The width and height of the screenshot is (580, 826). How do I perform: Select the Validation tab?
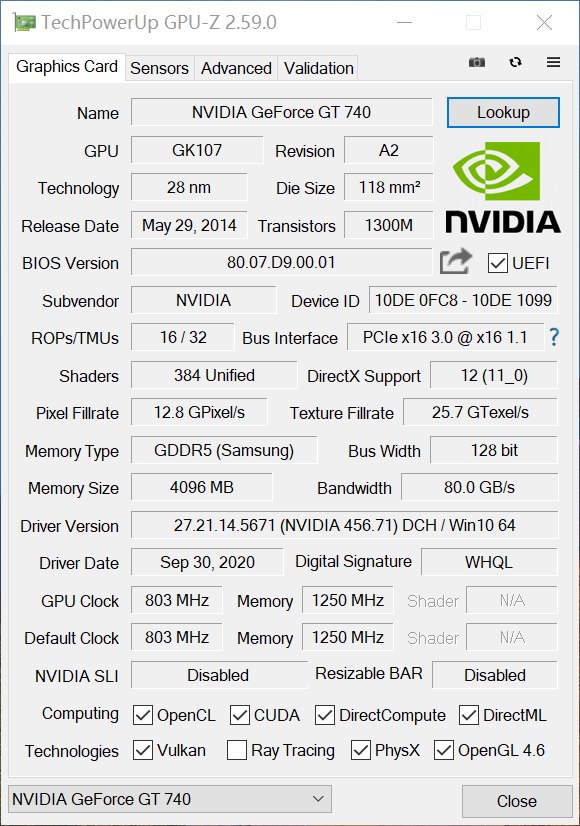(x=318, y=68)
